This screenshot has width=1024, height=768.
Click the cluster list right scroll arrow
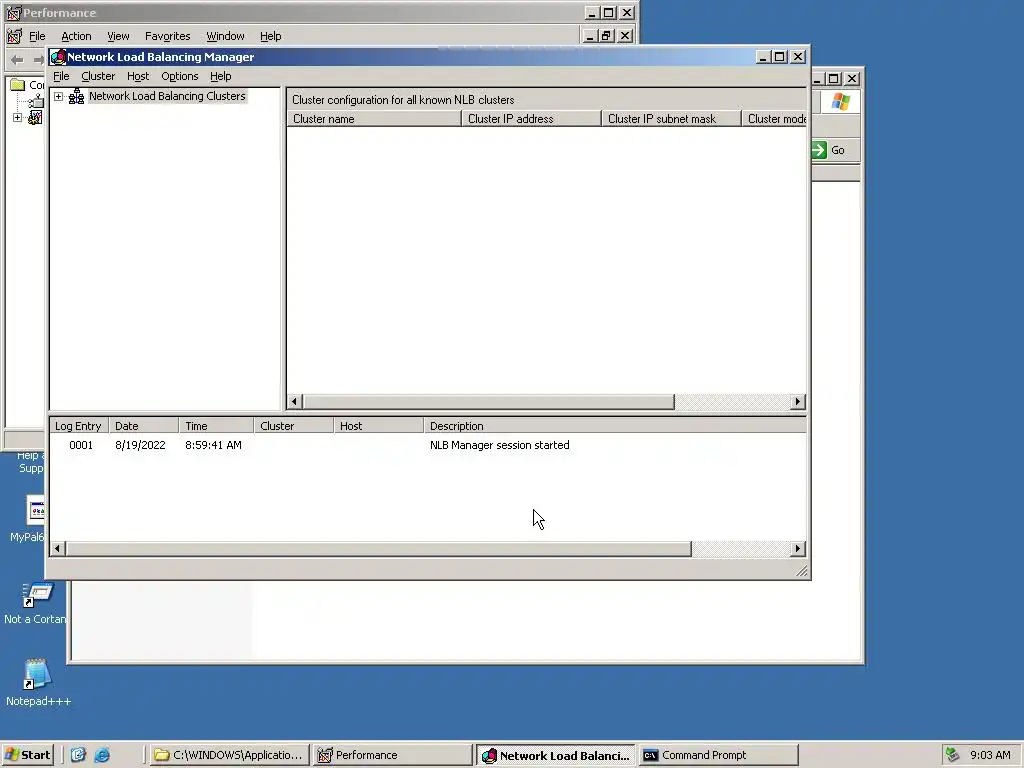coord(797,402)
